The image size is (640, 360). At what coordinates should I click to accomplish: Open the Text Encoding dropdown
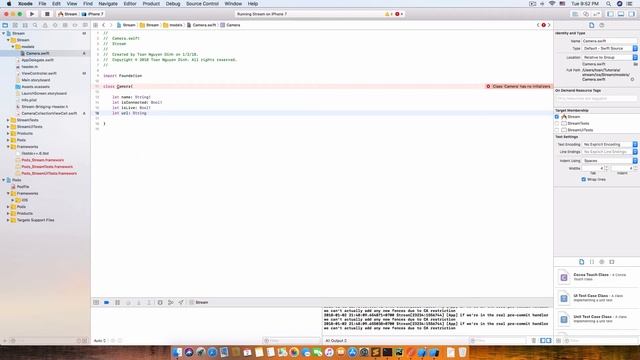[609, 144]
